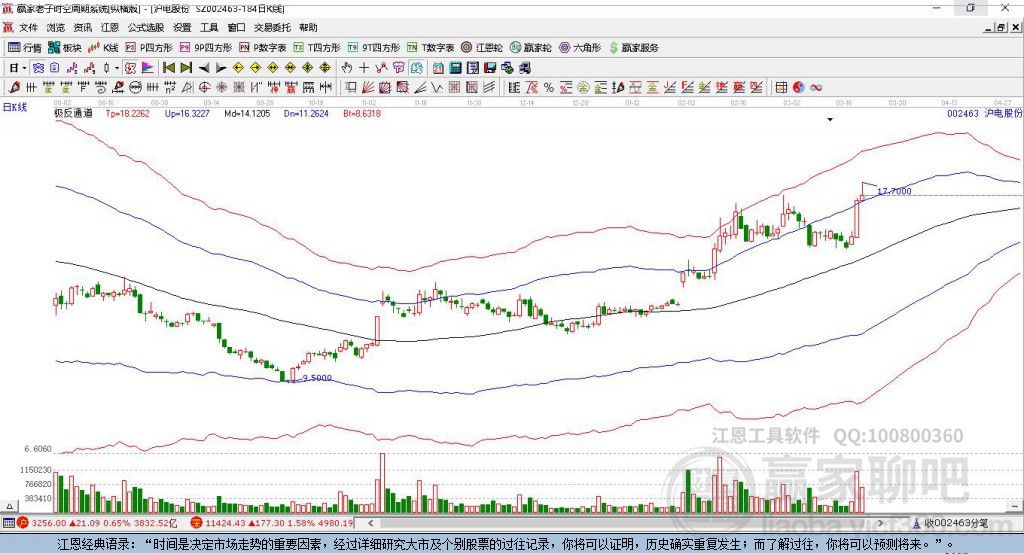Click the infinity loop icon

point(816,88)
